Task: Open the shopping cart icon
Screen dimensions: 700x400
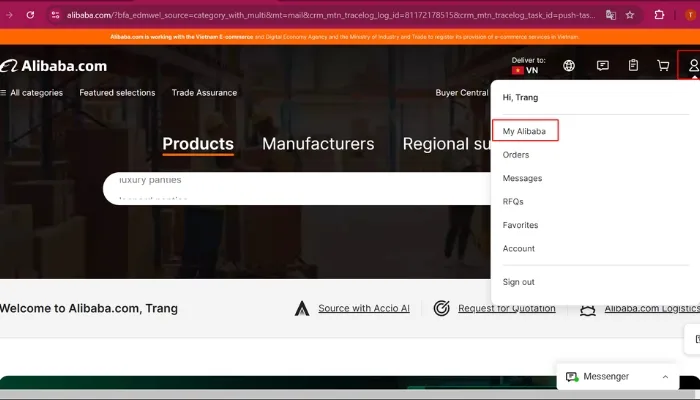Action: click(663, 66)
